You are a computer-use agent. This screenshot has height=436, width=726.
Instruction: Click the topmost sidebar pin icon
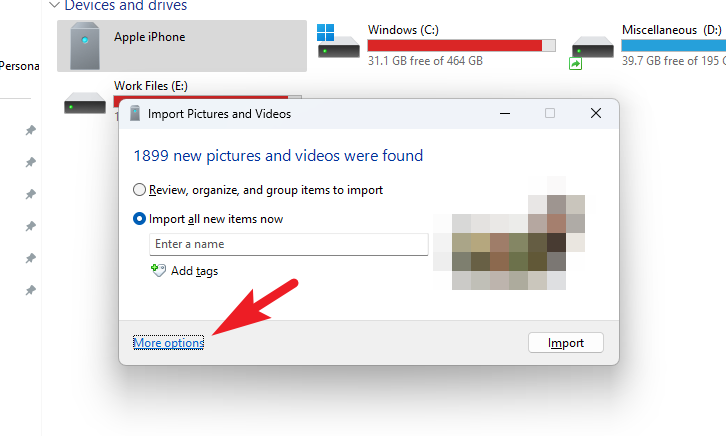point(31,130)
